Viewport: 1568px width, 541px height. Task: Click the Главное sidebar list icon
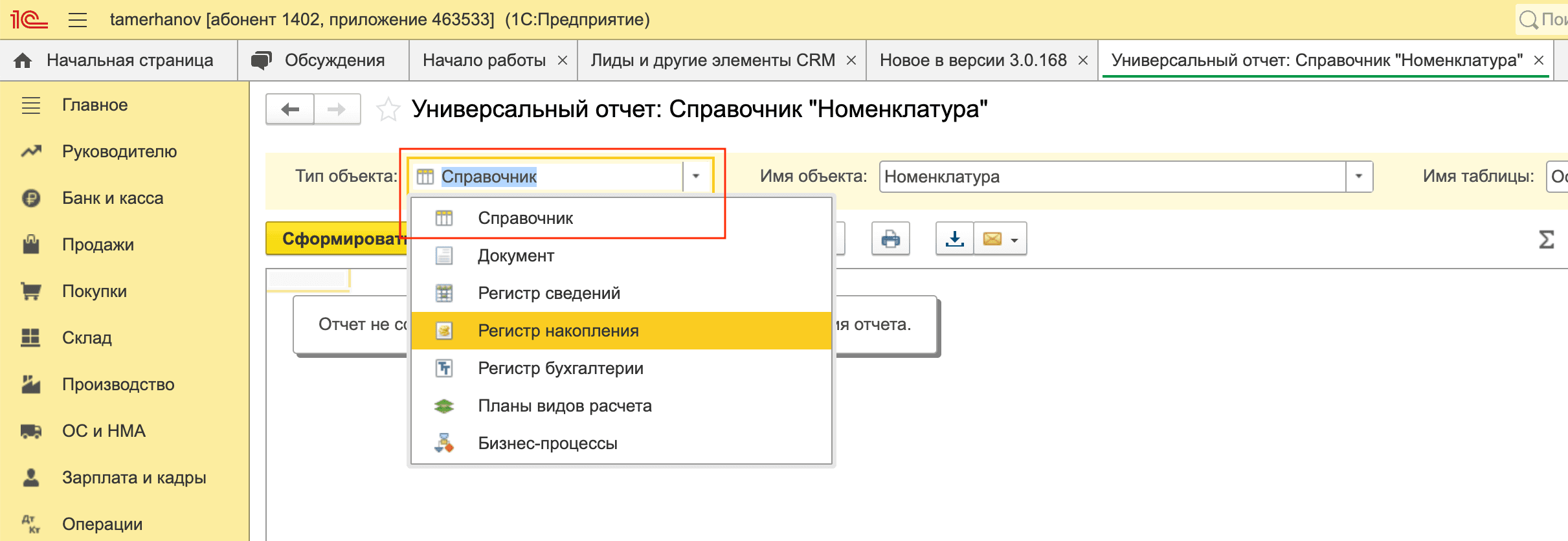[x=31, y=105]
